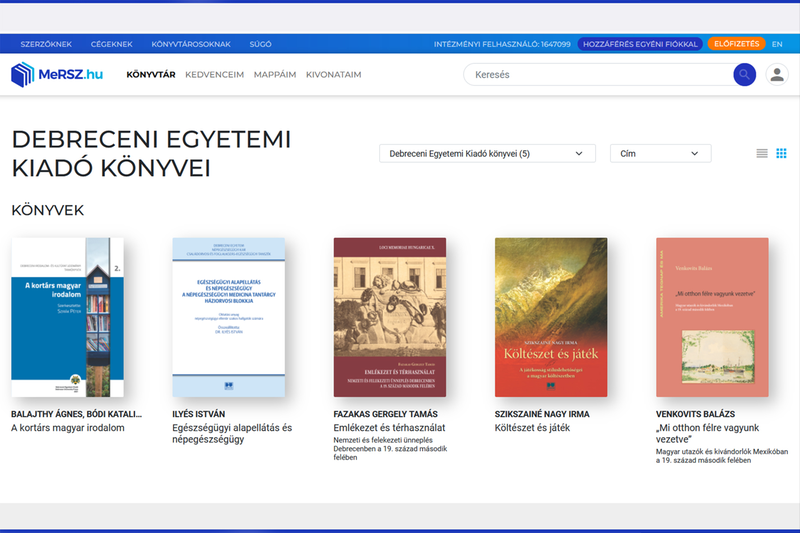
Task: Click the Előfizetés button
Action: 736,44
